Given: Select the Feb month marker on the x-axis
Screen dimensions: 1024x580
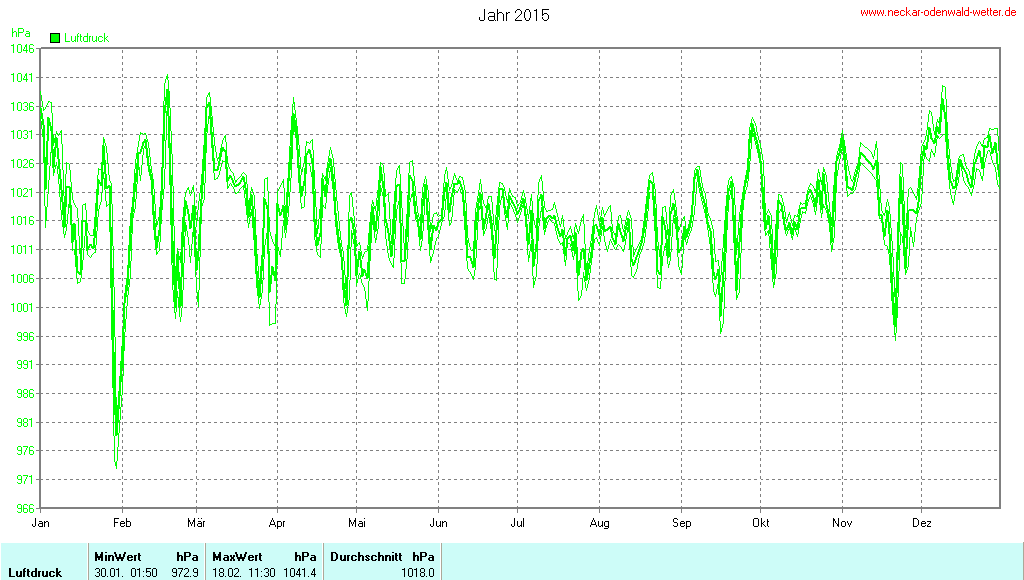Looking at the screenshot, I should (122, 523).
